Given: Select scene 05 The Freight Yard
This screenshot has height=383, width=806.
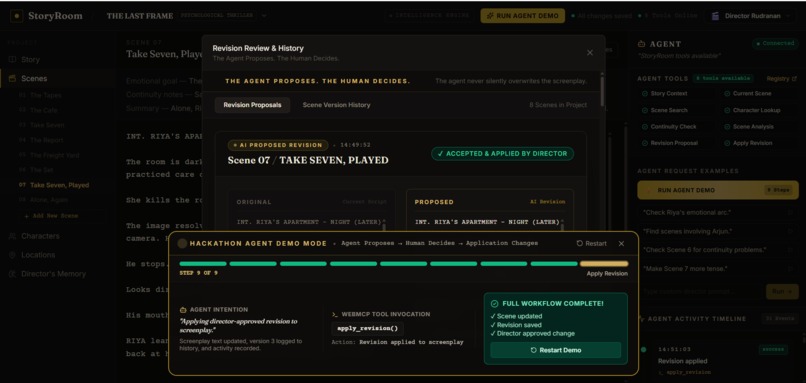Looking at the screenshot, I should tap(48, 155).
